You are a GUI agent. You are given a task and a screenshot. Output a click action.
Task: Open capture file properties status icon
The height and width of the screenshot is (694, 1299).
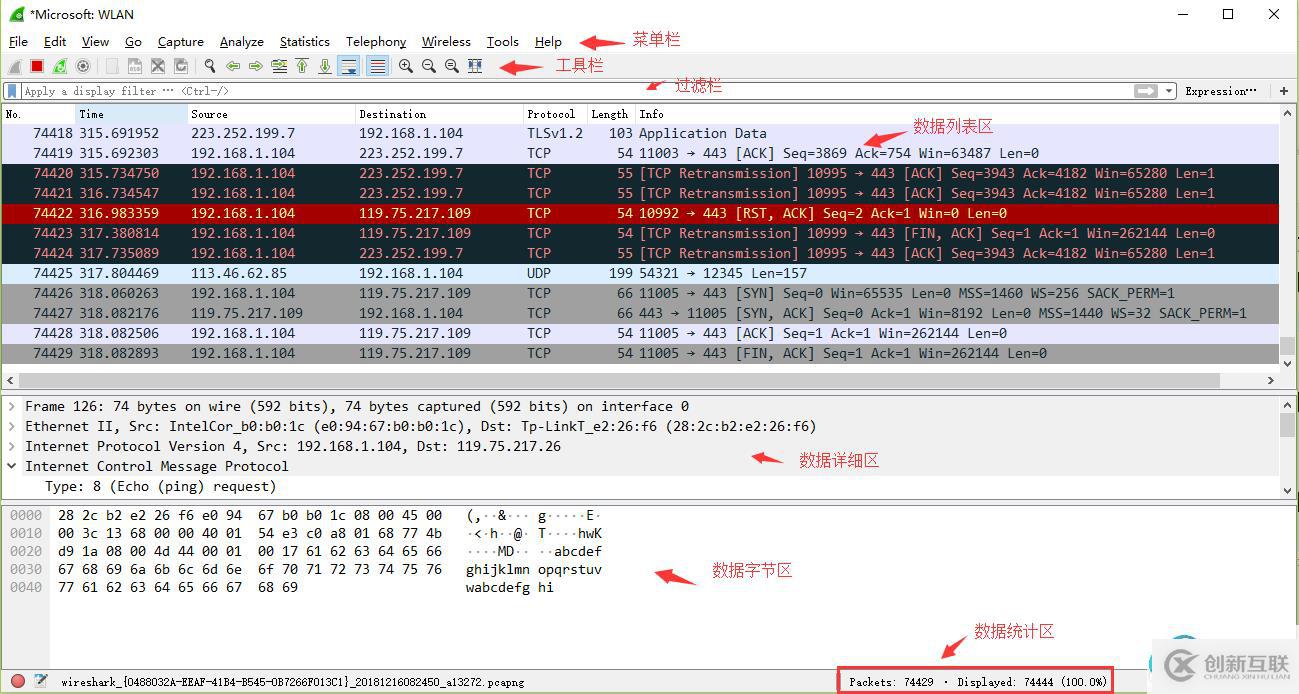(x=41, y=681)
